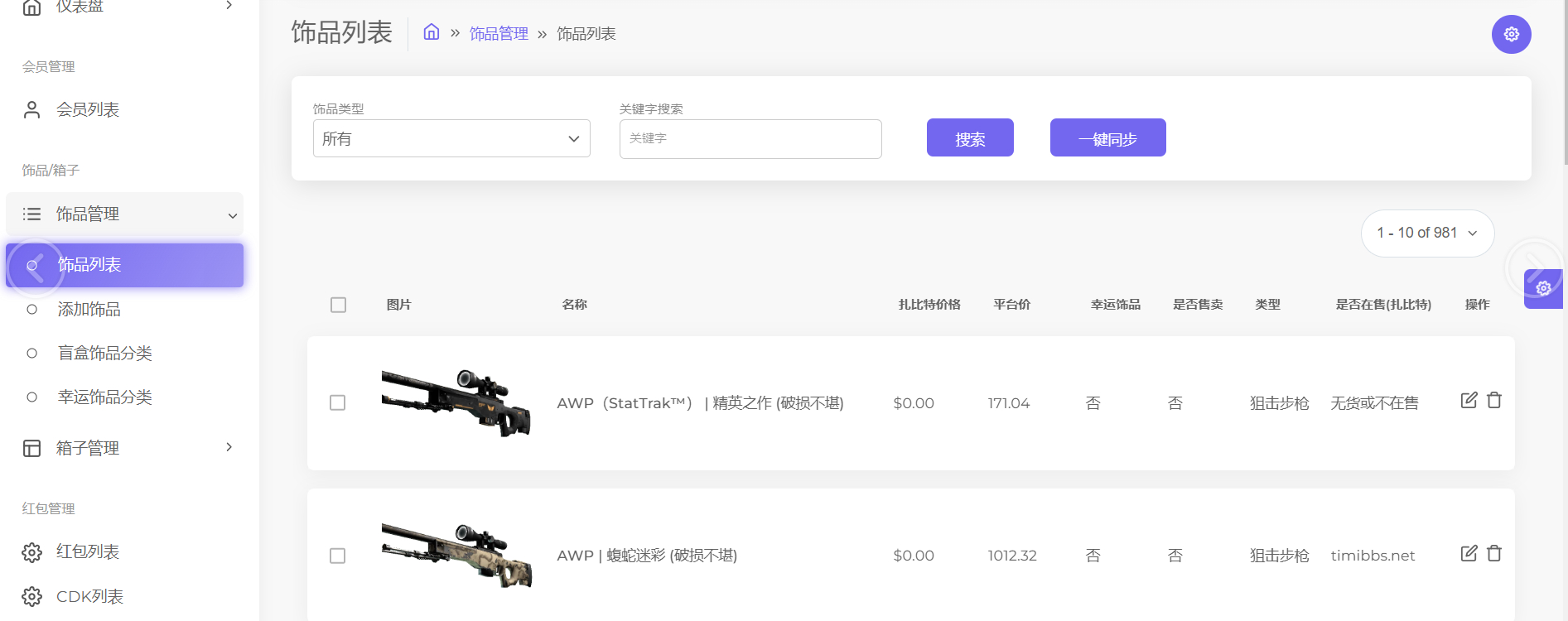Click the edit icon for AWP StatTrak row

coord(1469,401)
